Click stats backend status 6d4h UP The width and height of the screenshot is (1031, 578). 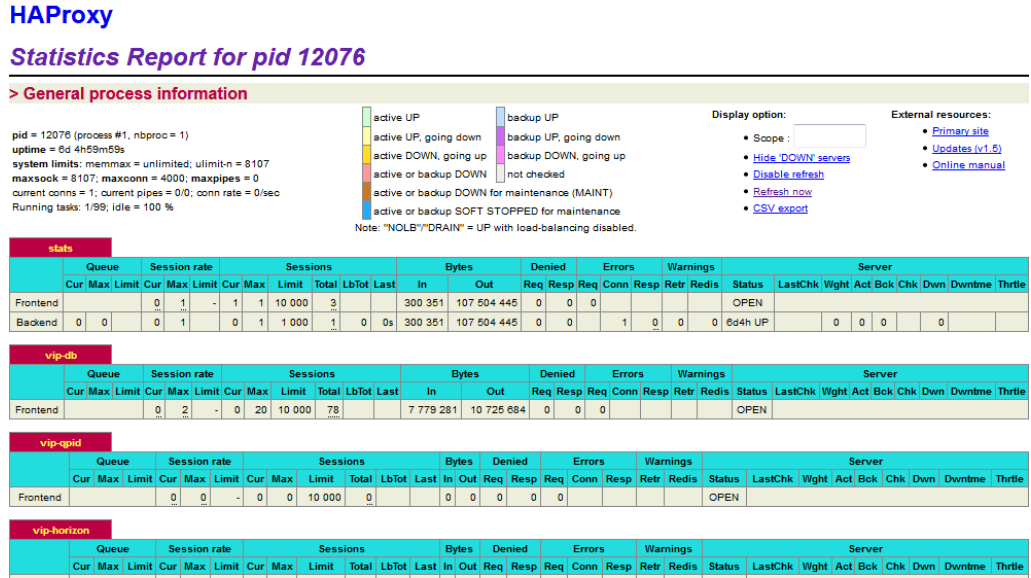tap(747, 322)
